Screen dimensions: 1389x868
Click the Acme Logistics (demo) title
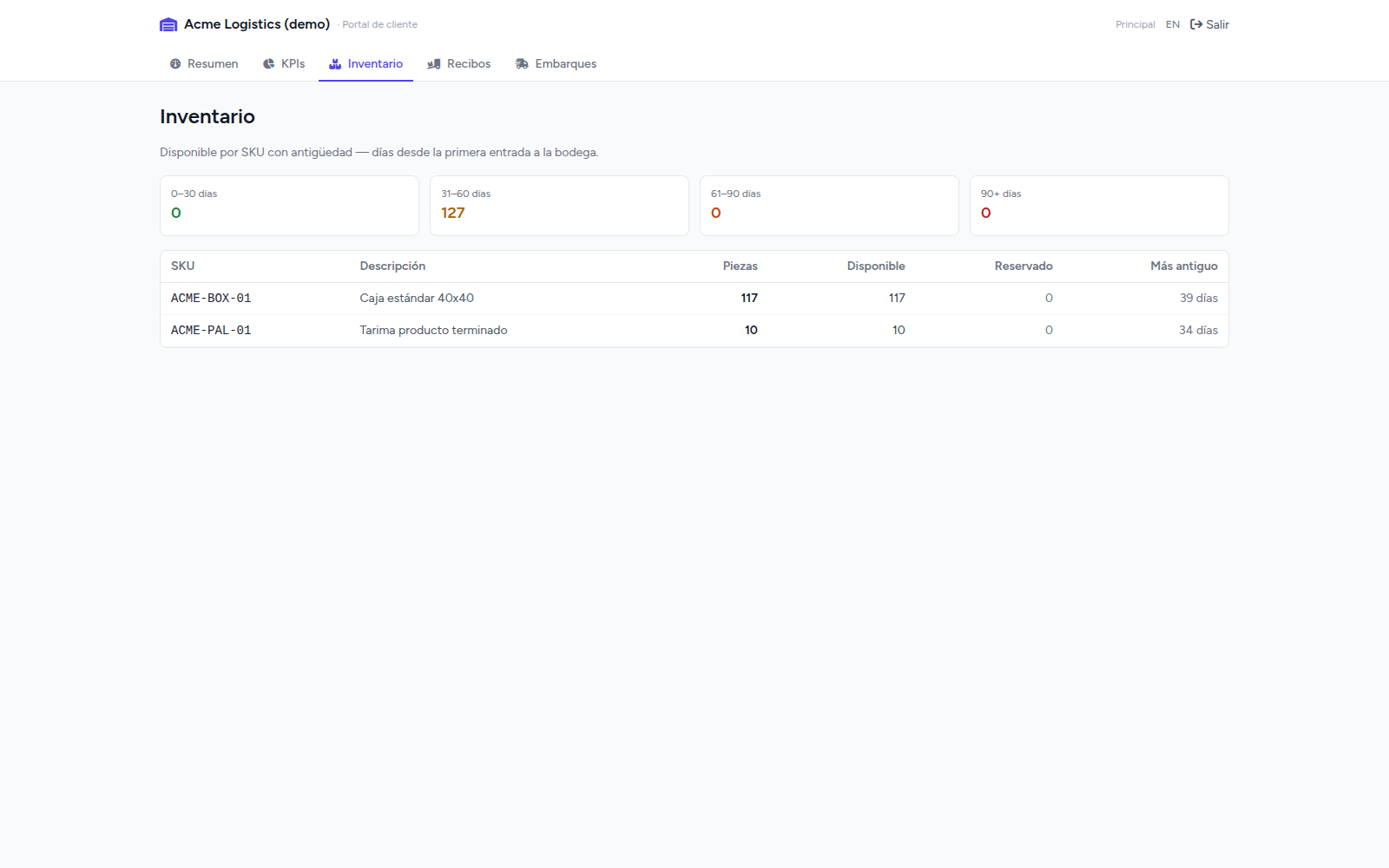257,24
